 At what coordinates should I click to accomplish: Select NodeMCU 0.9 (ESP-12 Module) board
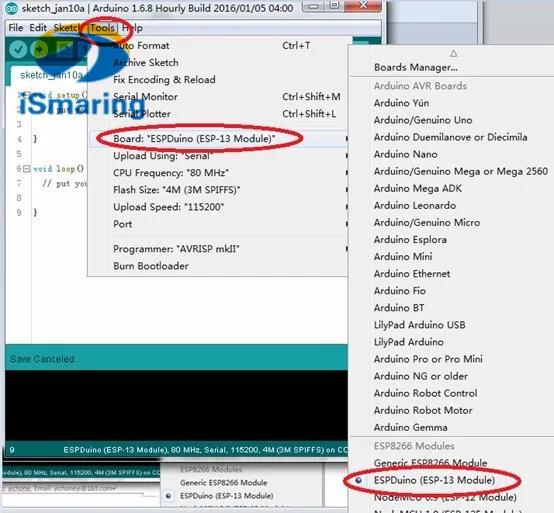pyautogui.click(x=445, y=497)
